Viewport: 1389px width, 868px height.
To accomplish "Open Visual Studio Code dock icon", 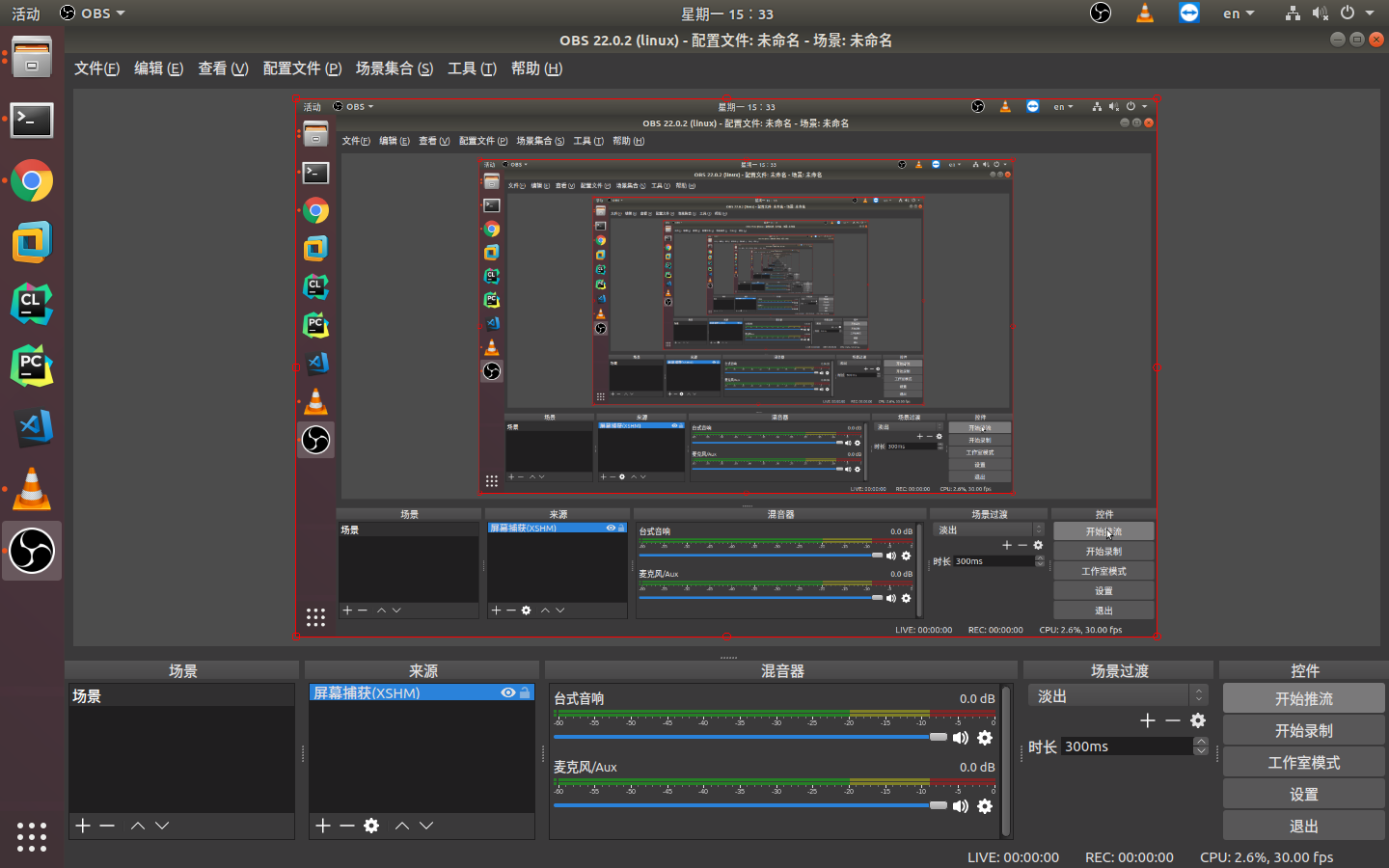I will (x=33, y=427).
